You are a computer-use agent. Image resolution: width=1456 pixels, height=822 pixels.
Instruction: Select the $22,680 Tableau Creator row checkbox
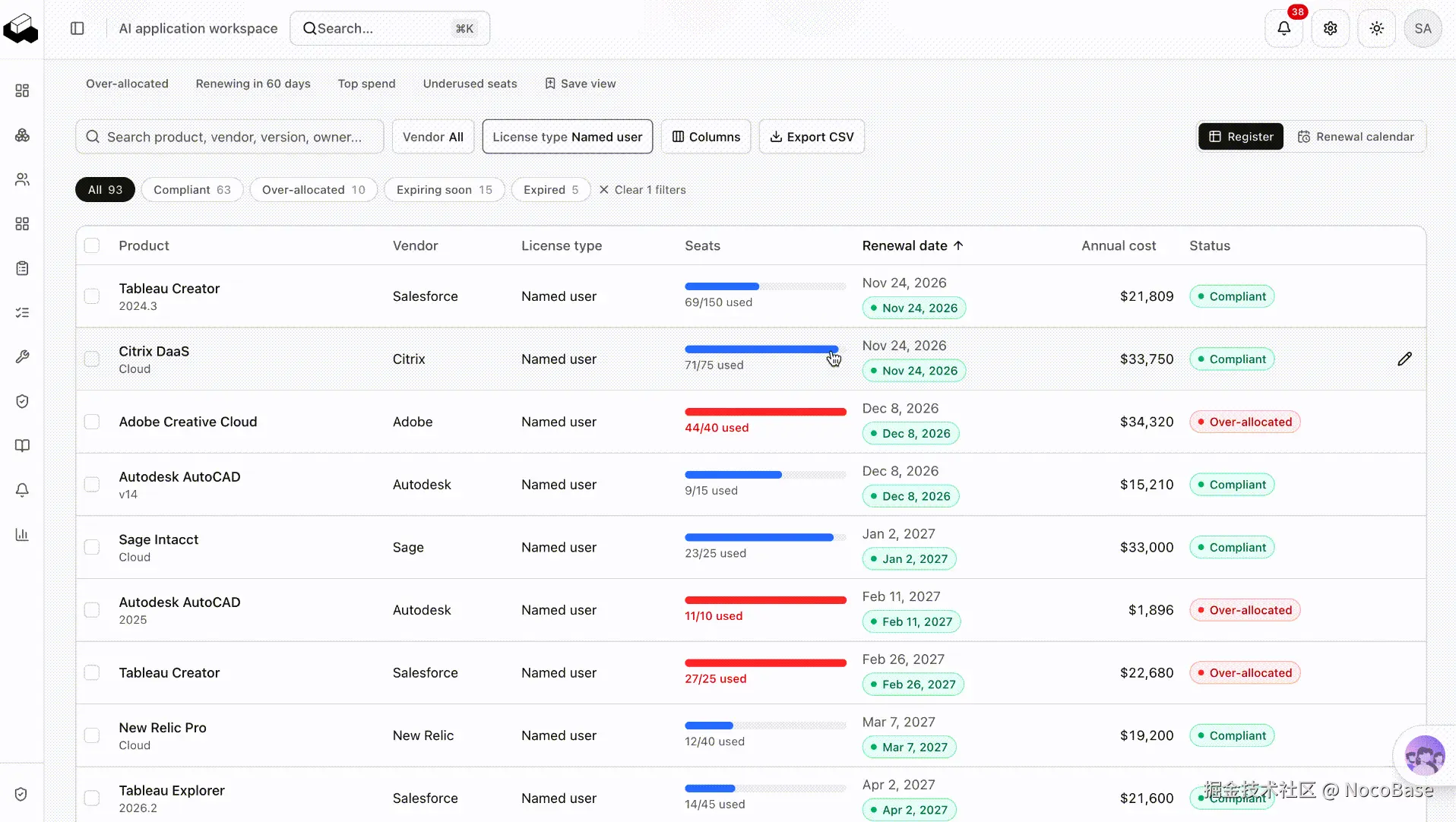click(x=92, y=672)
